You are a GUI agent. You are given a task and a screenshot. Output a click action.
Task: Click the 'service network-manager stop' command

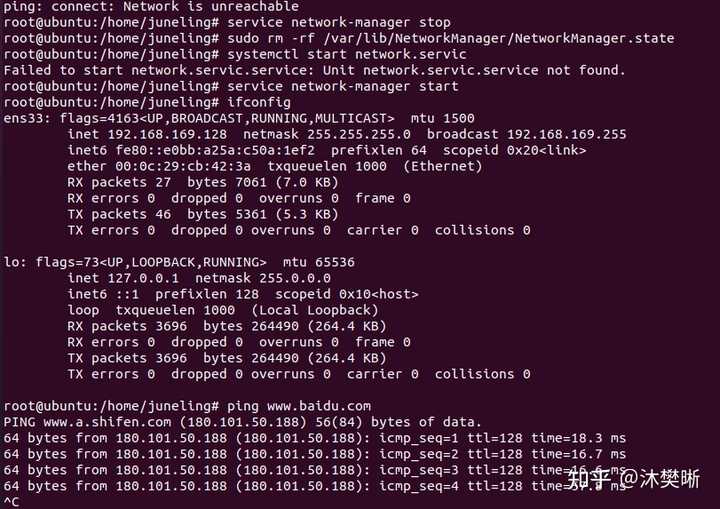pos(339,22)
